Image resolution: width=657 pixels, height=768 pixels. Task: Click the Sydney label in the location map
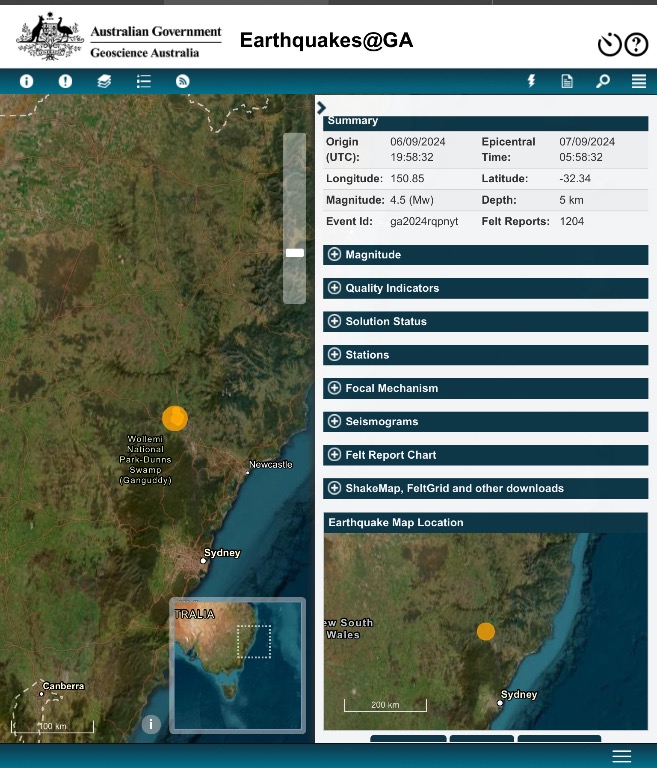[x=519, y=695]
